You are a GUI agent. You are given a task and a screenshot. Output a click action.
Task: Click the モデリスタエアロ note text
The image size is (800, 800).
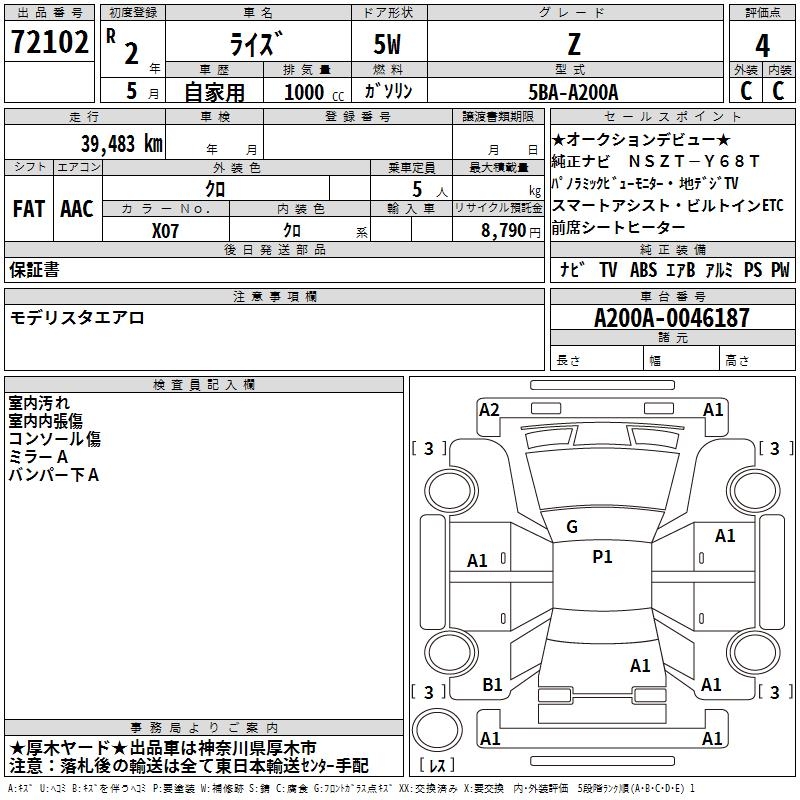[77, 318]
